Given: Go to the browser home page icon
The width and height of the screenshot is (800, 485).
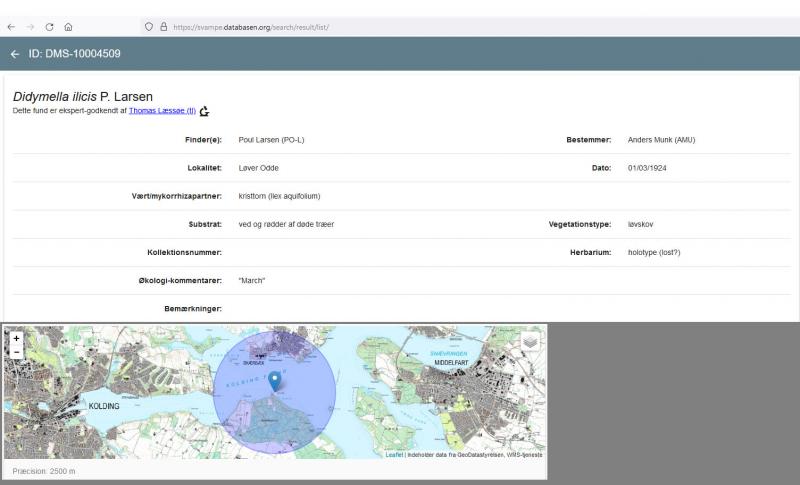Looking at the screenshot, I should 68,27.
